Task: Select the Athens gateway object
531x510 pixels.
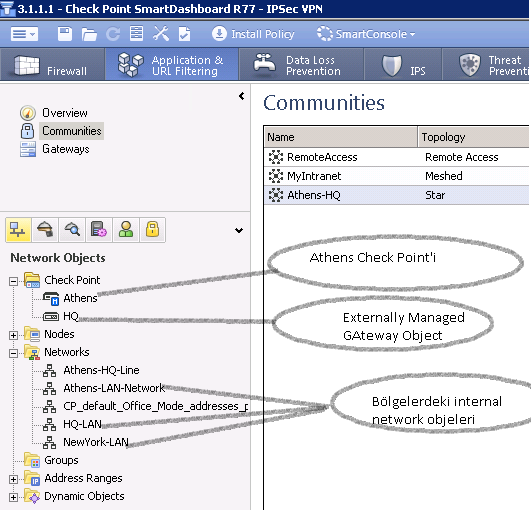Action: coord(80,298)
